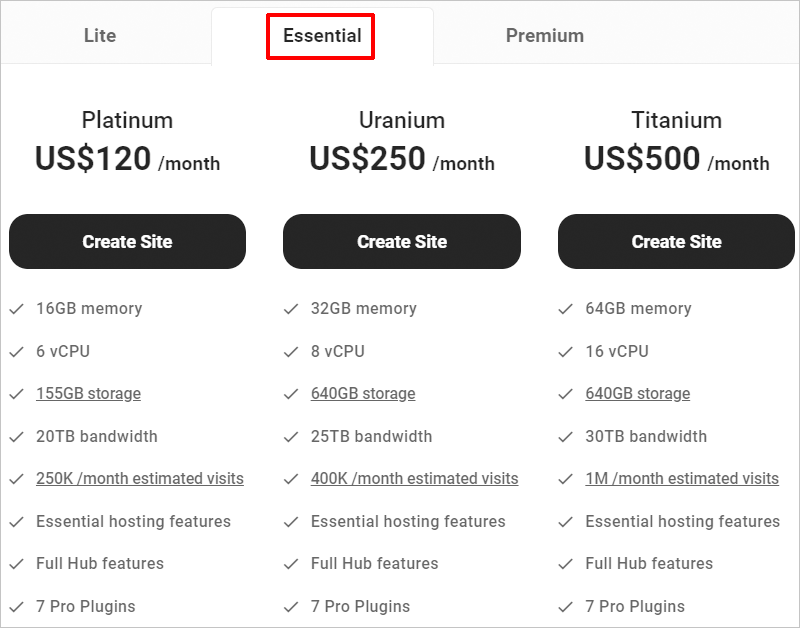Open the 640GB storage link under Uranium
800x628 pixels.
coord(363,393)
